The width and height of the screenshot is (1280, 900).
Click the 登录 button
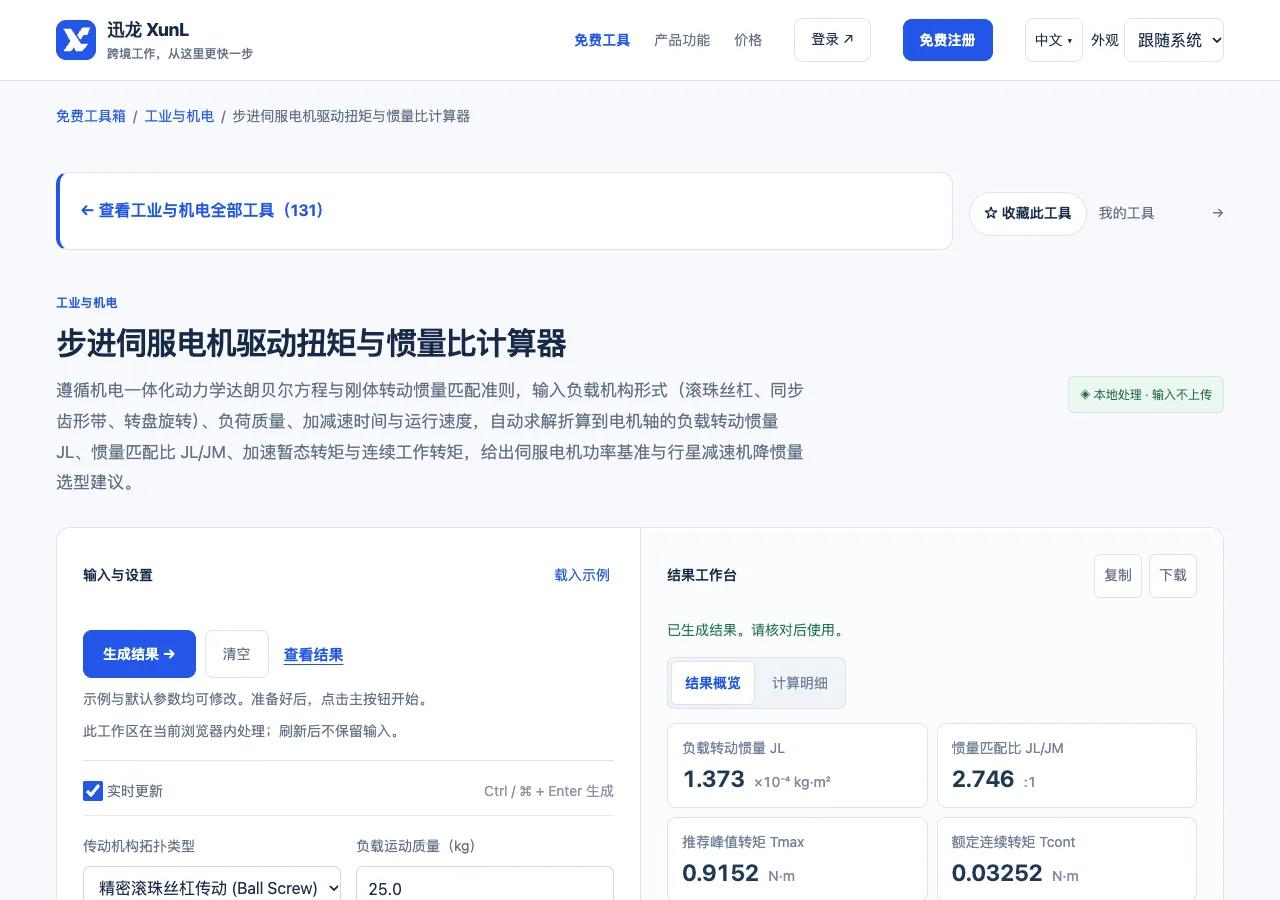(832, 40)
